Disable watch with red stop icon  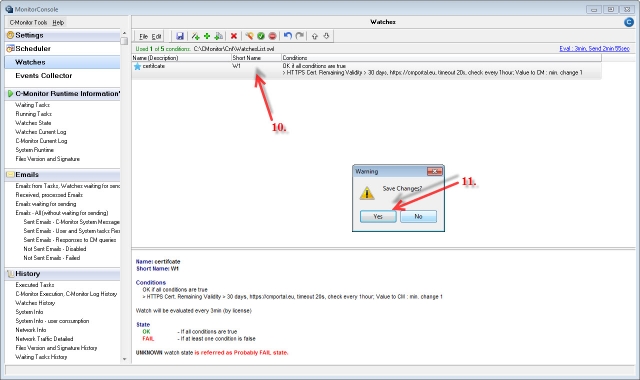point(272,36)
